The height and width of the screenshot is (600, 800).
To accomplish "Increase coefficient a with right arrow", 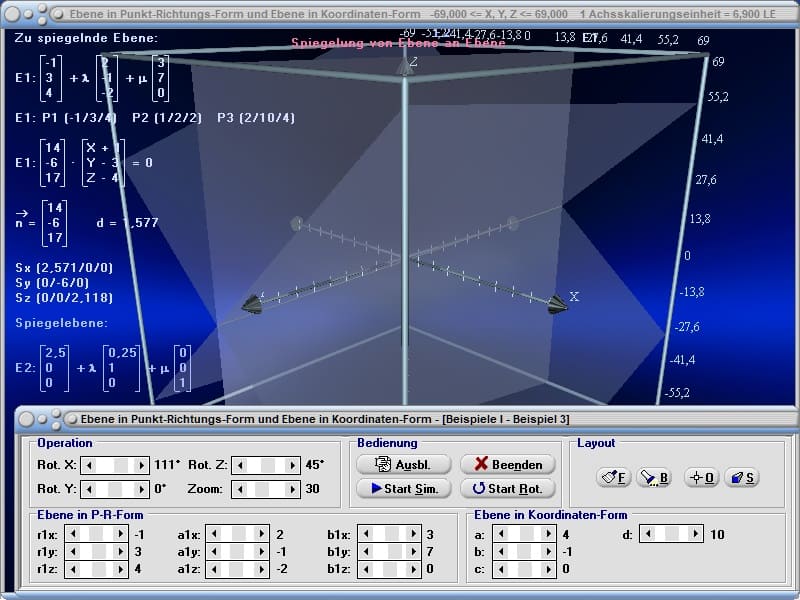I will (548, 534).
